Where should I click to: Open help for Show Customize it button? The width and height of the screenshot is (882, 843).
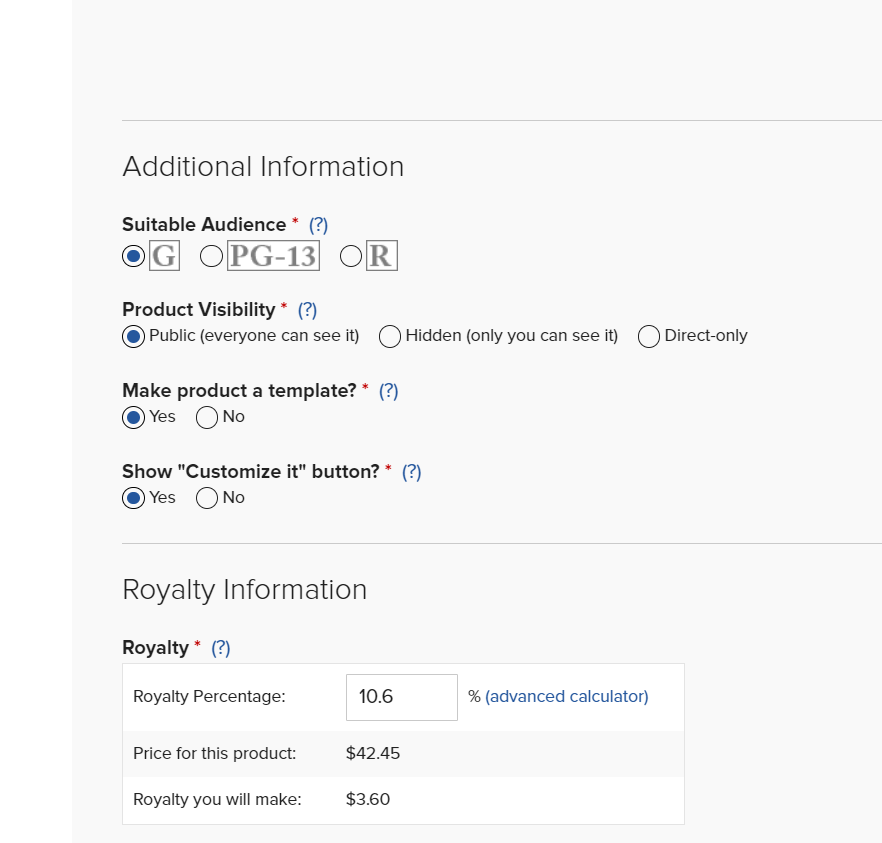tap(412, 472)
